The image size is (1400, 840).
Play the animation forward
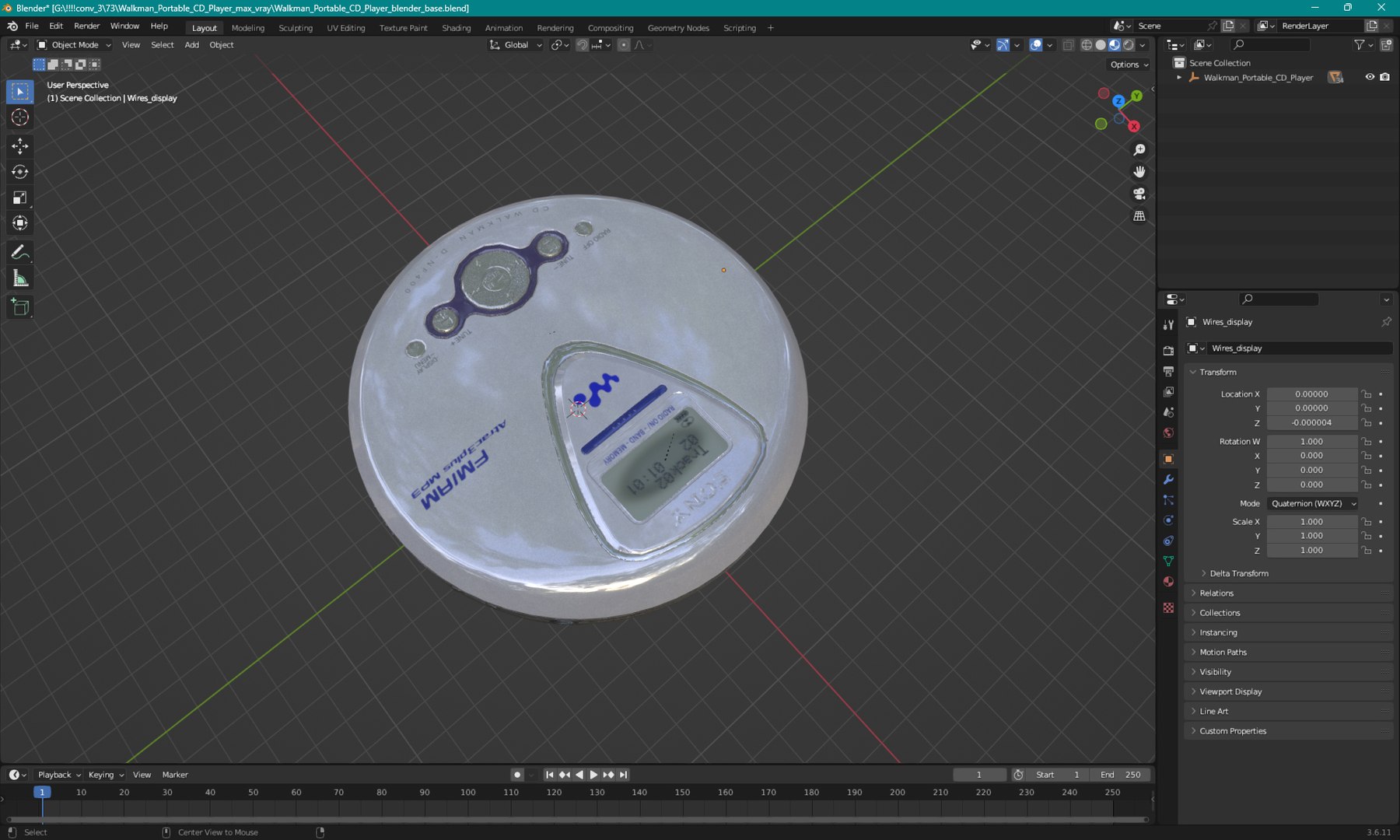tap(593, 775)
